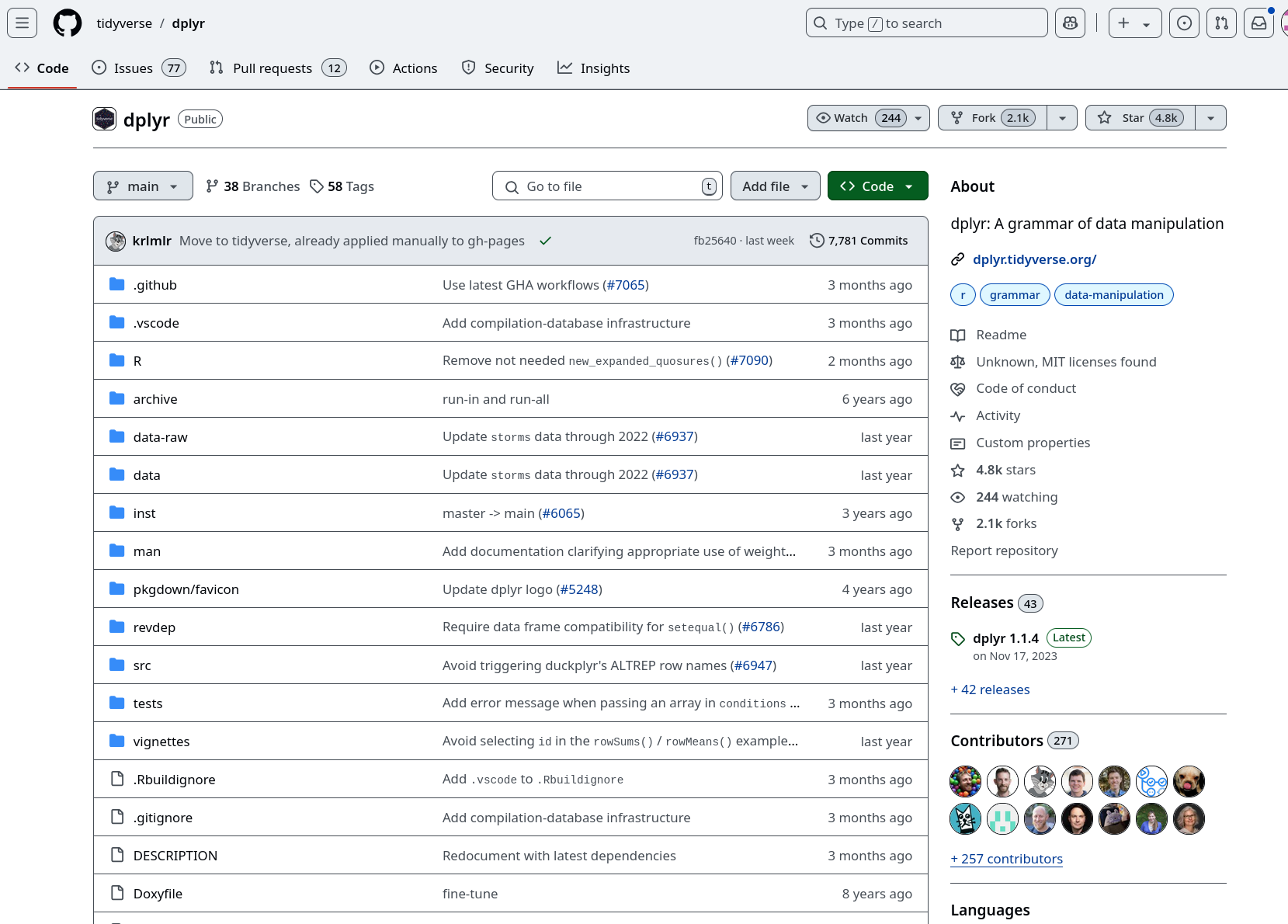1288x924 pixels.
Task: Expand the green Code dropdown
Action: click(877, 186)
